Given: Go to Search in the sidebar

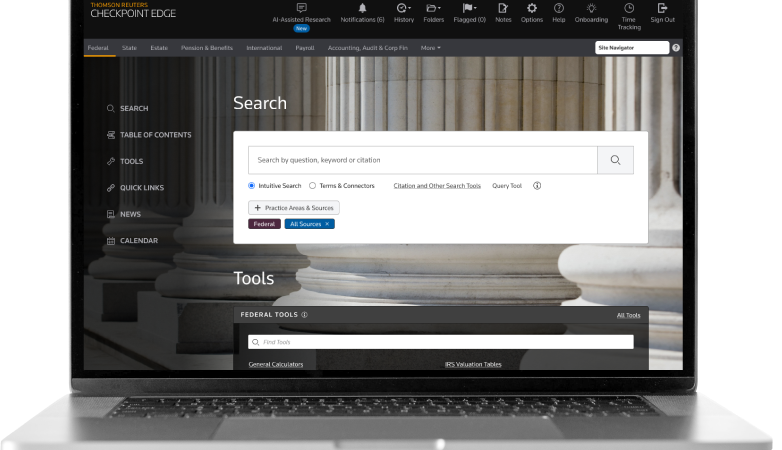Looking at the screenshot, I should click(128, 108).
